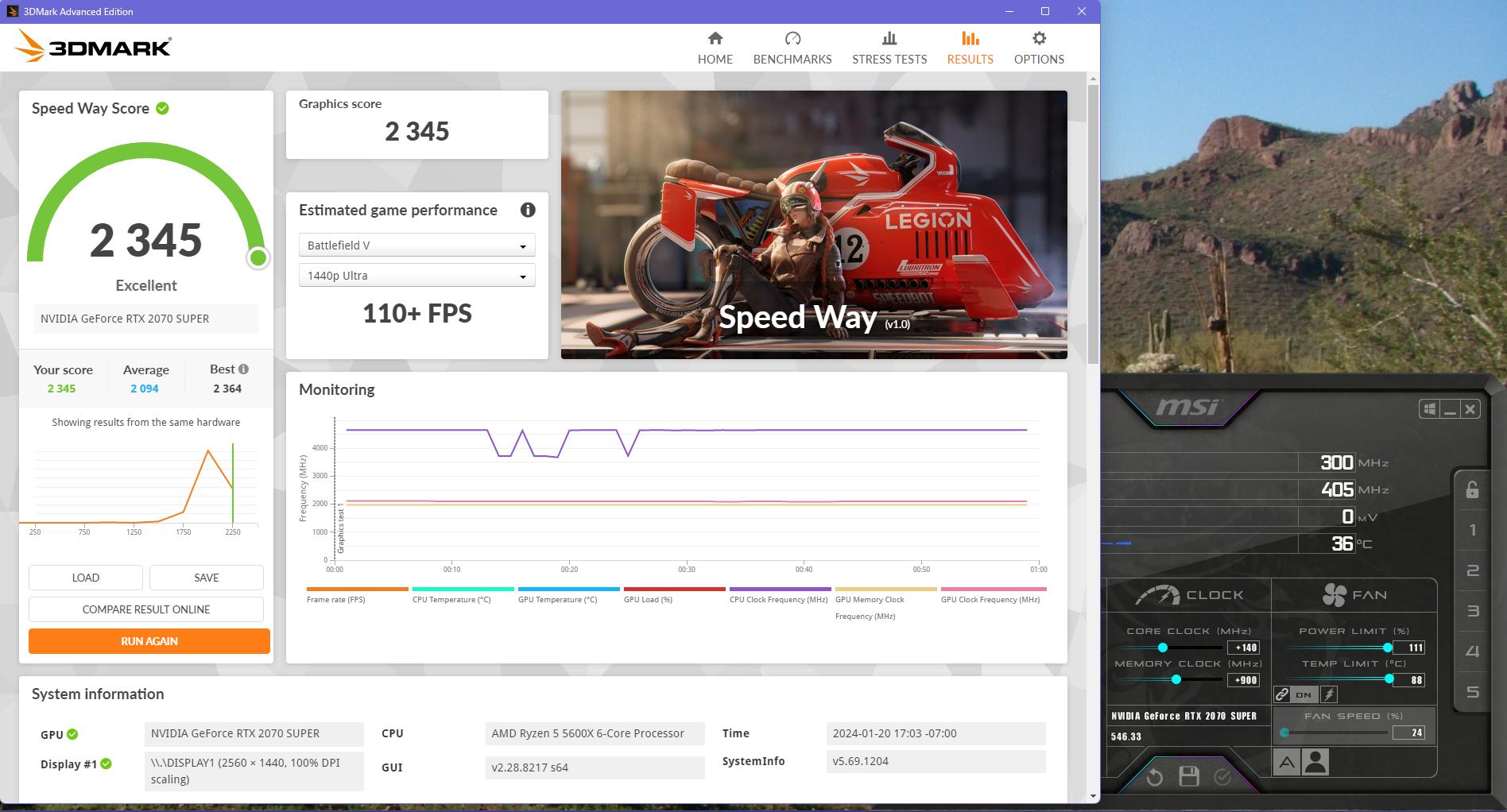Click the Core Clock slider handle
The image size is (1507, 812).
[1162, 648]
